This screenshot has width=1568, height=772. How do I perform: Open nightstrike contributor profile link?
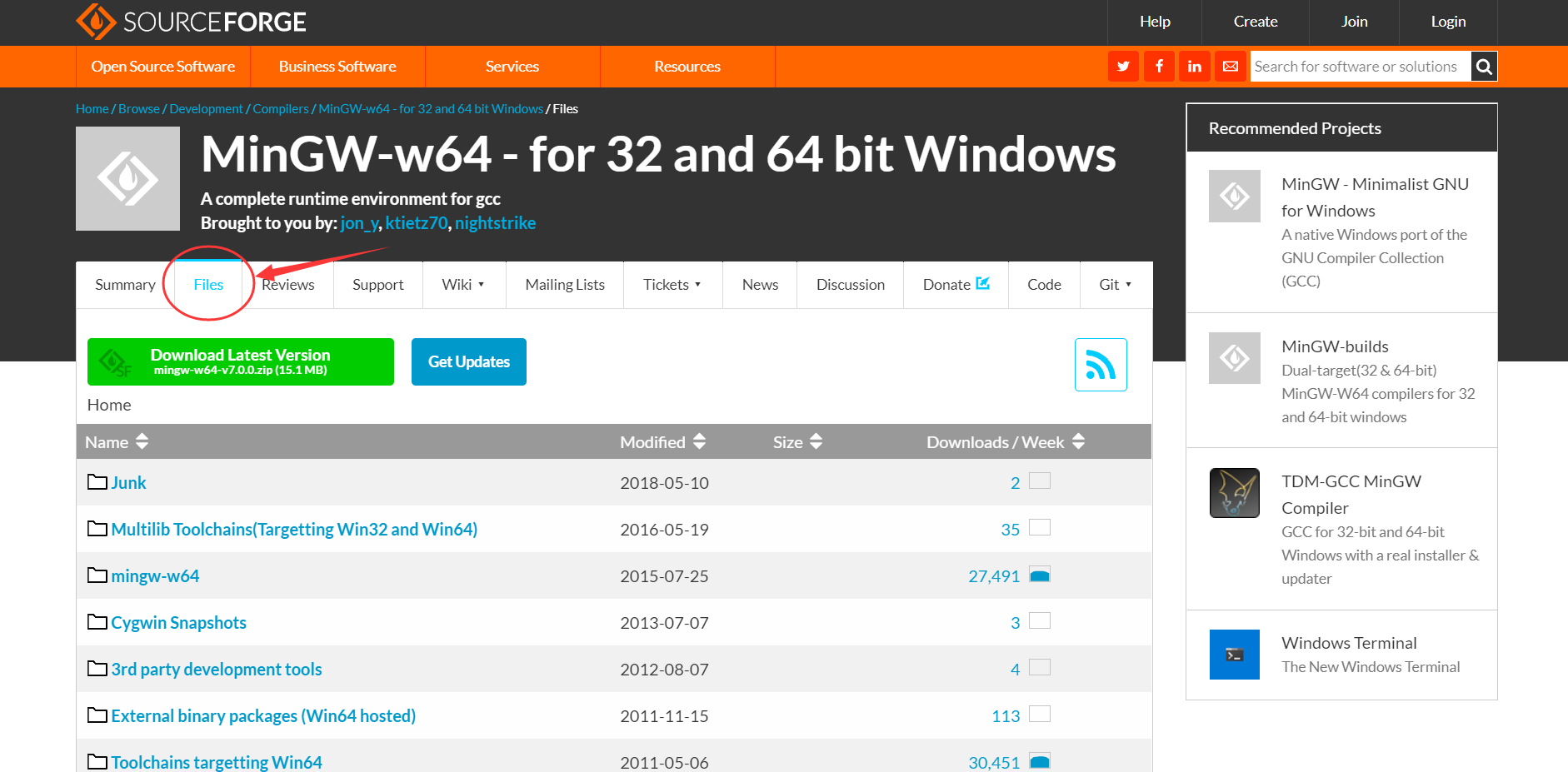click(x=495, y=223)
